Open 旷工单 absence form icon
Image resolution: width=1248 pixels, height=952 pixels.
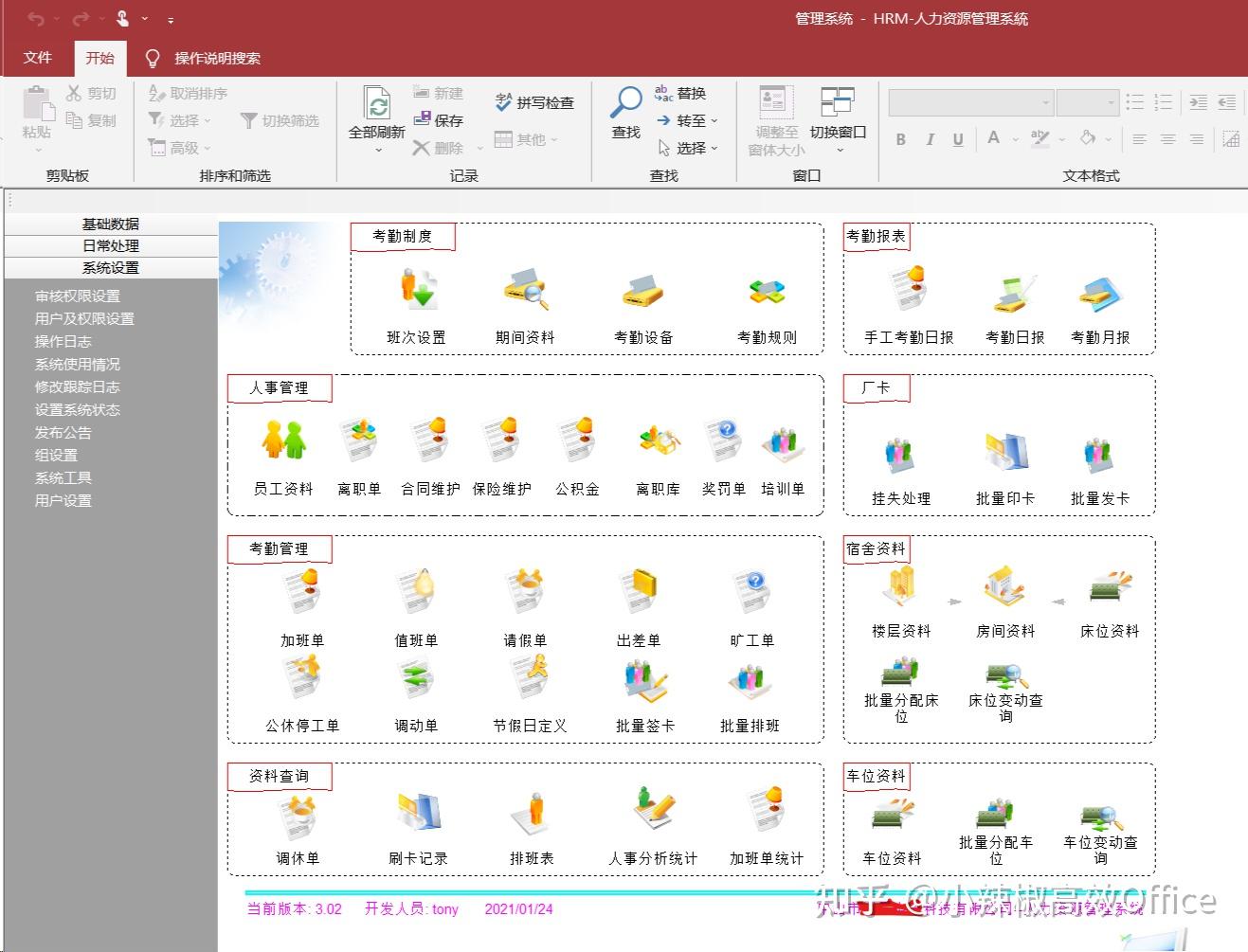[x=751, y=592]
